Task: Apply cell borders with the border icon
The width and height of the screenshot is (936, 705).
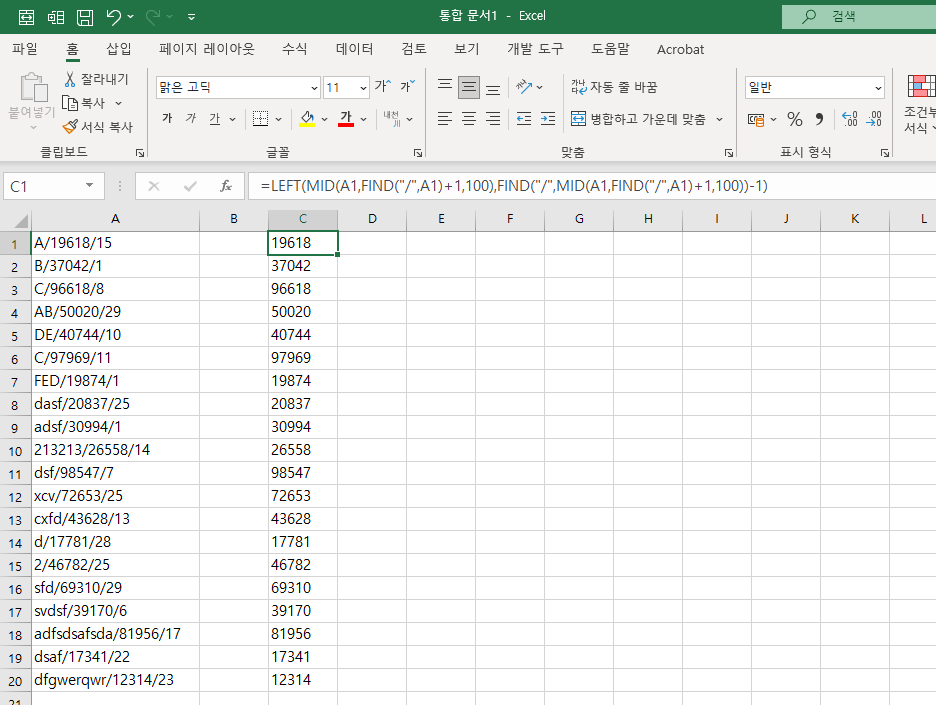Action: coord(260,119)
